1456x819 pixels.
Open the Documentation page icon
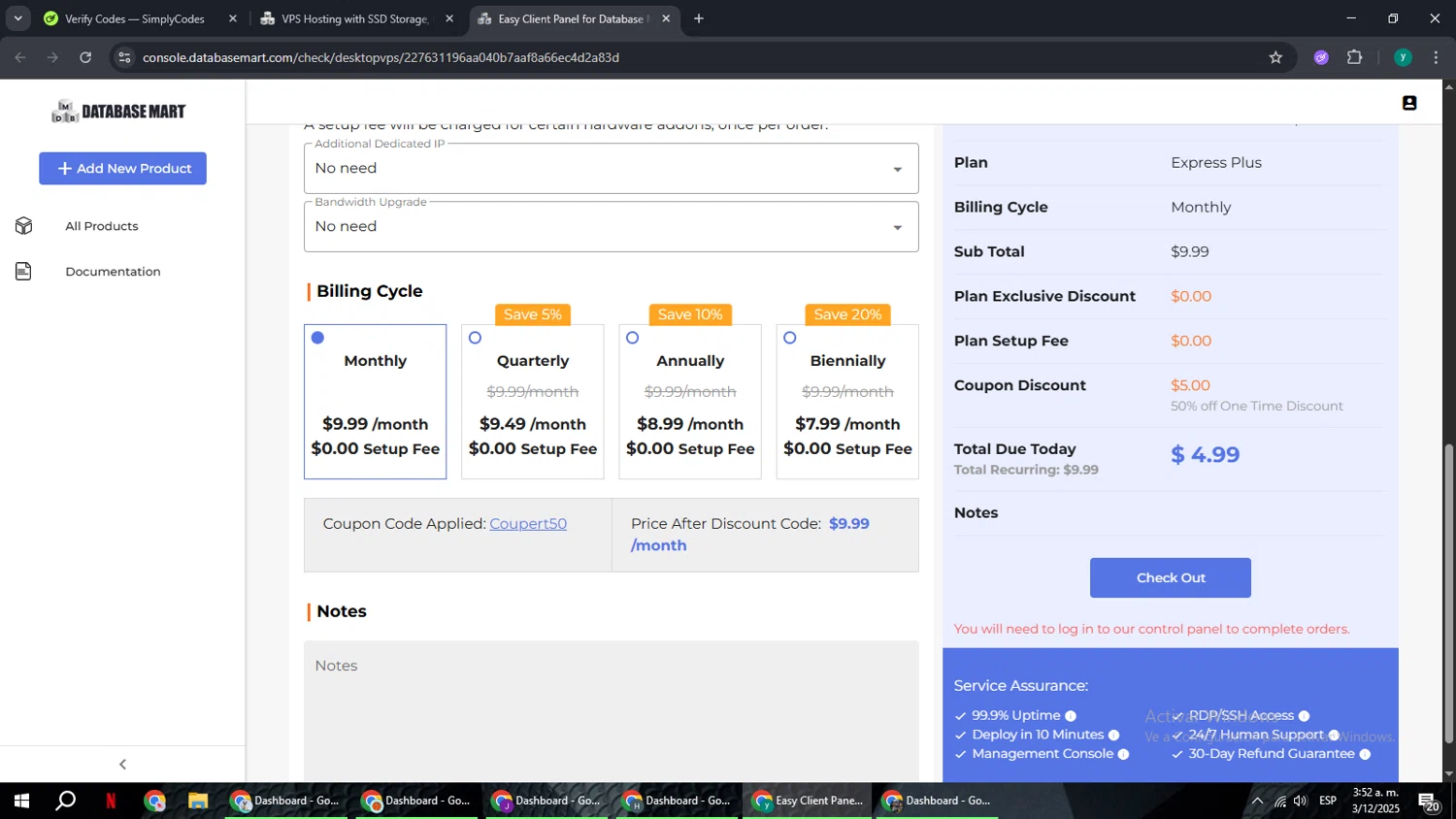(24, 272)
